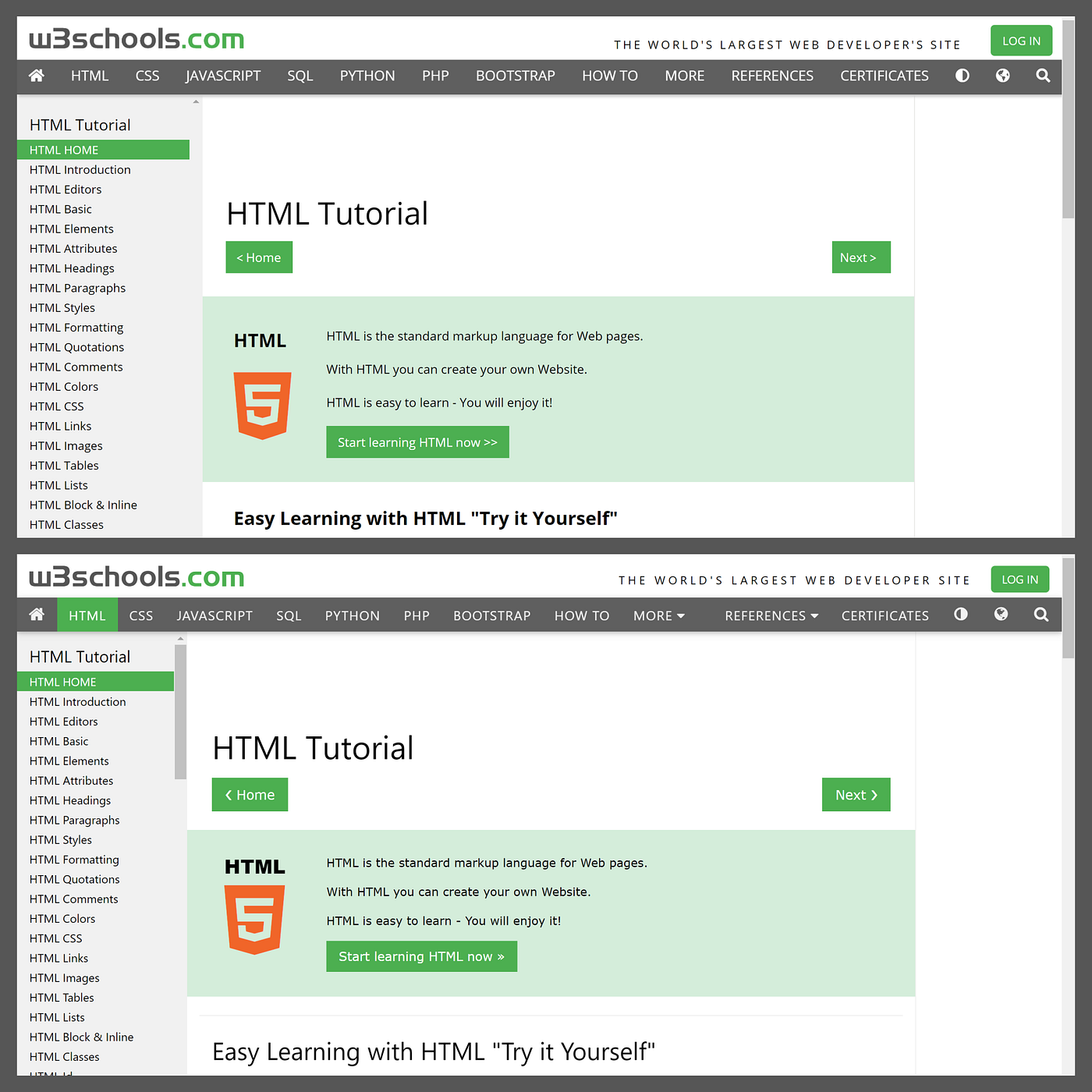Click HTML5 shield logo in bottom page
This screenshot has height=1092, width=1092.
coord(254,920)
